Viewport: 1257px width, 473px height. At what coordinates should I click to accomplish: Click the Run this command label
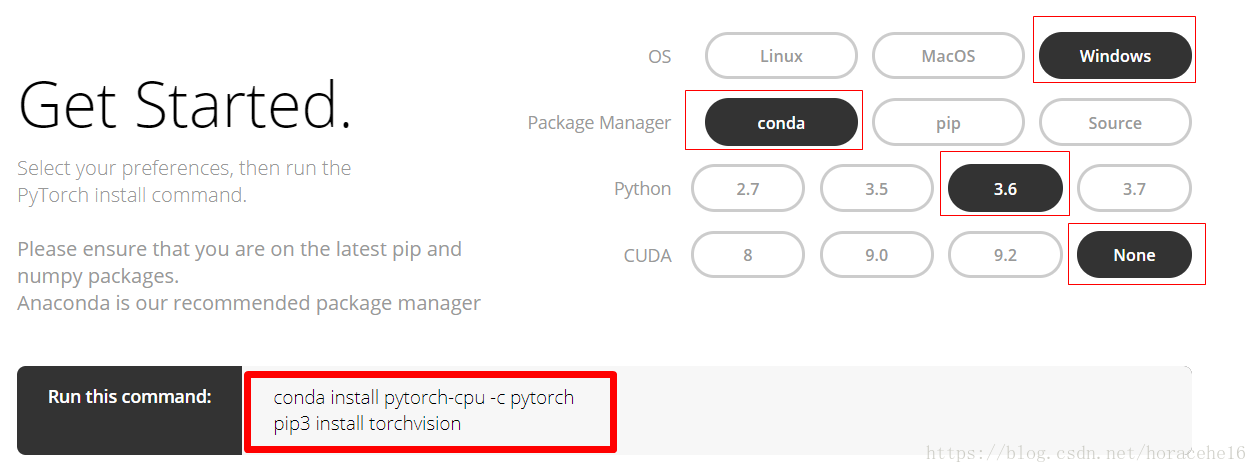point(130,397)
